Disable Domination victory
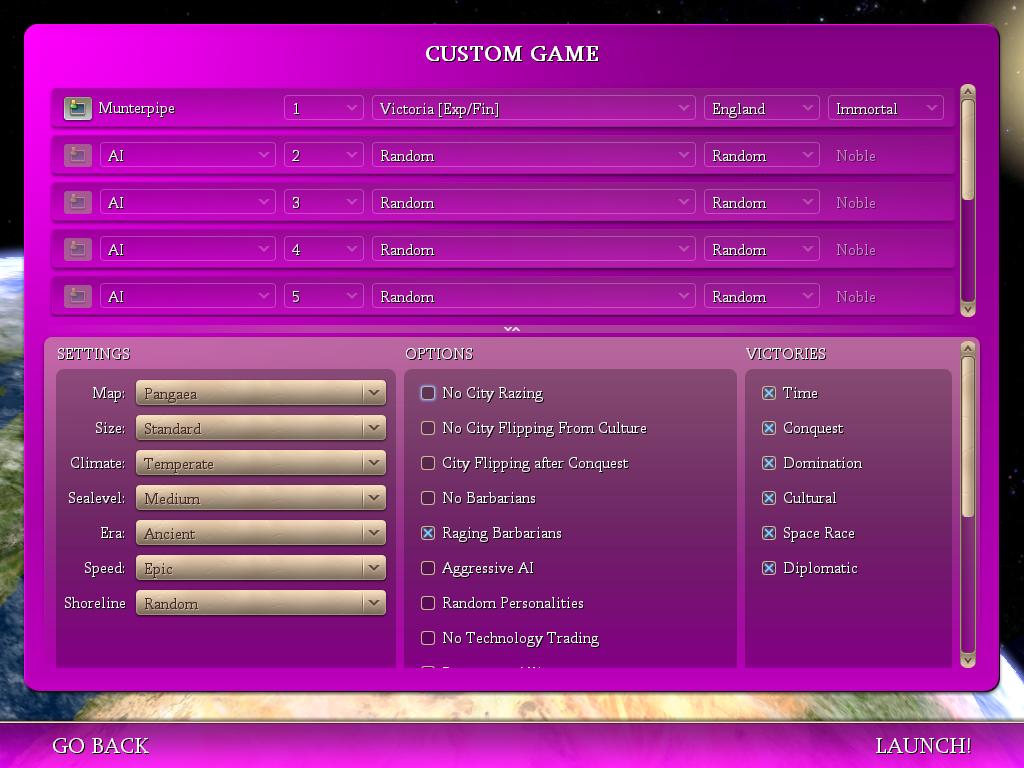Image resolution: width=1024 pixels, height=768 pixels. point(769,463)
